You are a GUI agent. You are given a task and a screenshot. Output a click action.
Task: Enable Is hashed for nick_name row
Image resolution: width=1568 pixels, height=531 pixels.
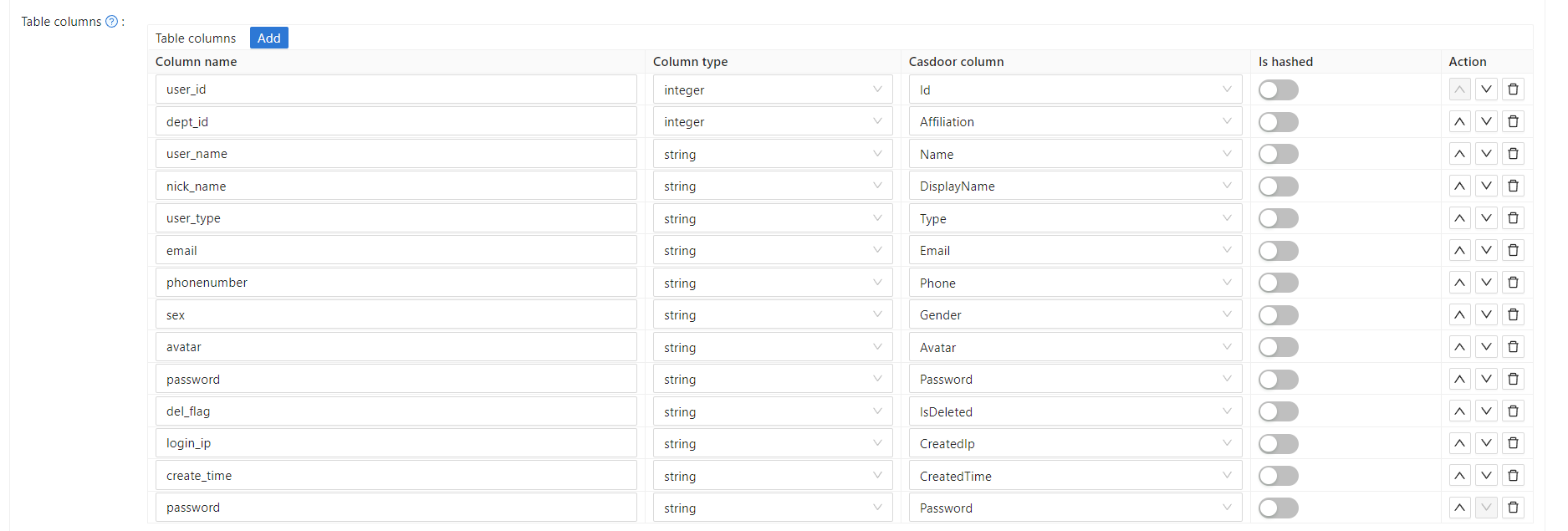1278,186
